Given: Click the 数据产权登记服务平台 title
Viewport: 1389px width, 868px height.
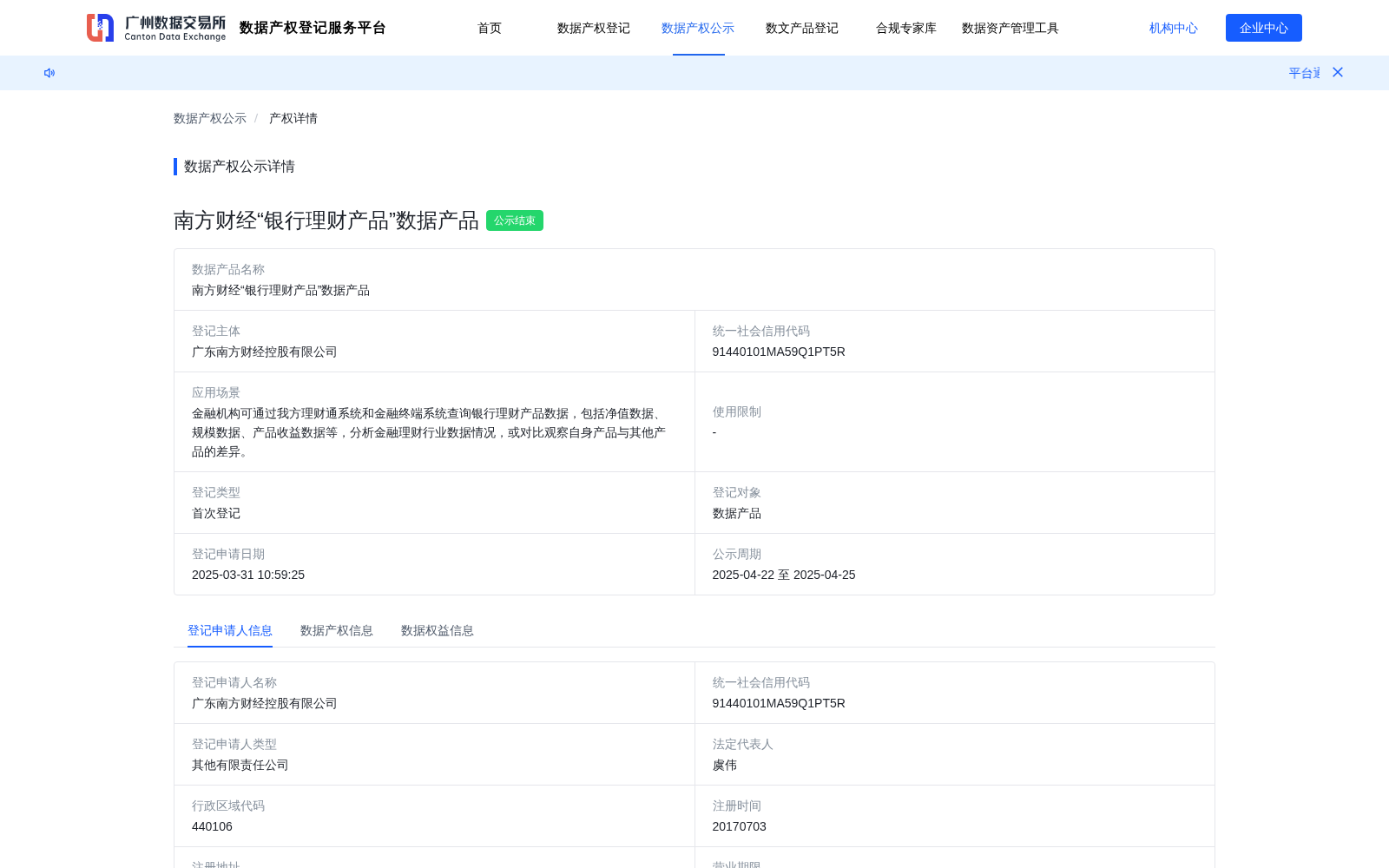Looking at the screenshot, I should 313,28.
